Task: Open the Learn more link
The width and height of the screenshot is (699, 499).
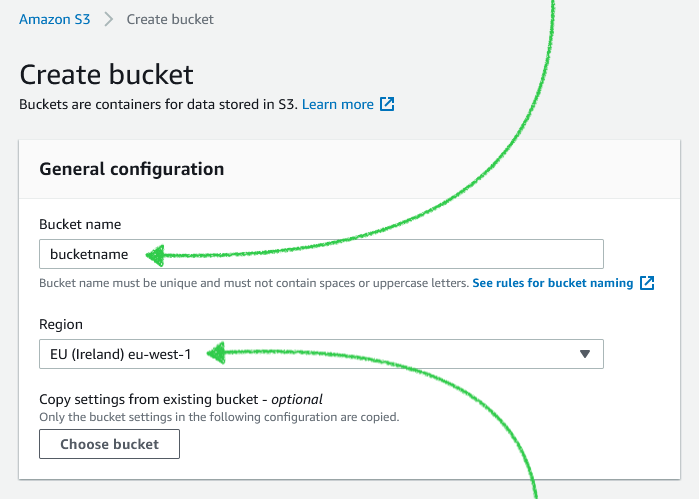Action: coord(337,104)
